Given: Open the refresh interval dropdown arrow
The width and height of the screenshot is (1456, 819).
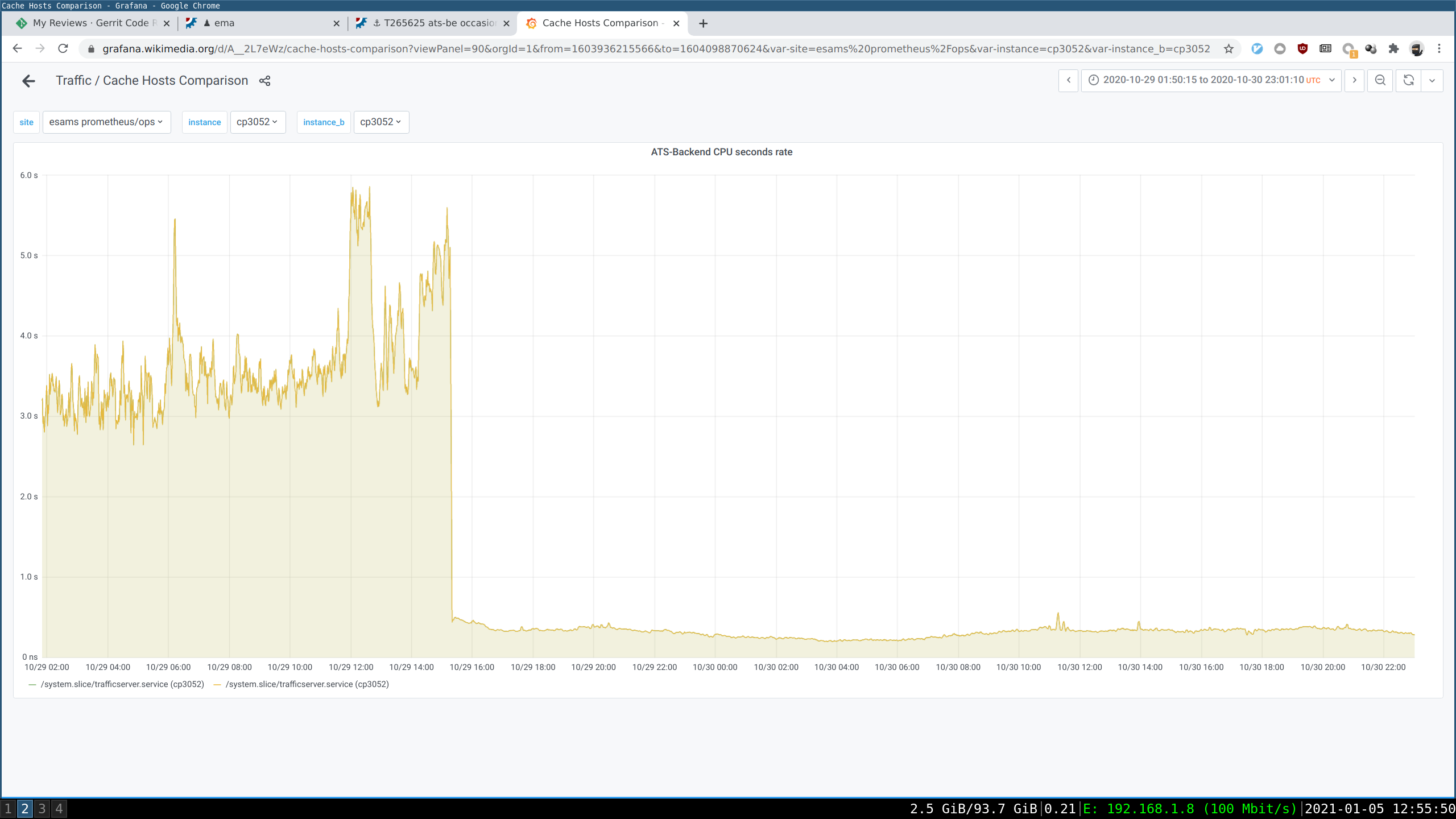Looking at the screenshot, I should click(1433, 80).
